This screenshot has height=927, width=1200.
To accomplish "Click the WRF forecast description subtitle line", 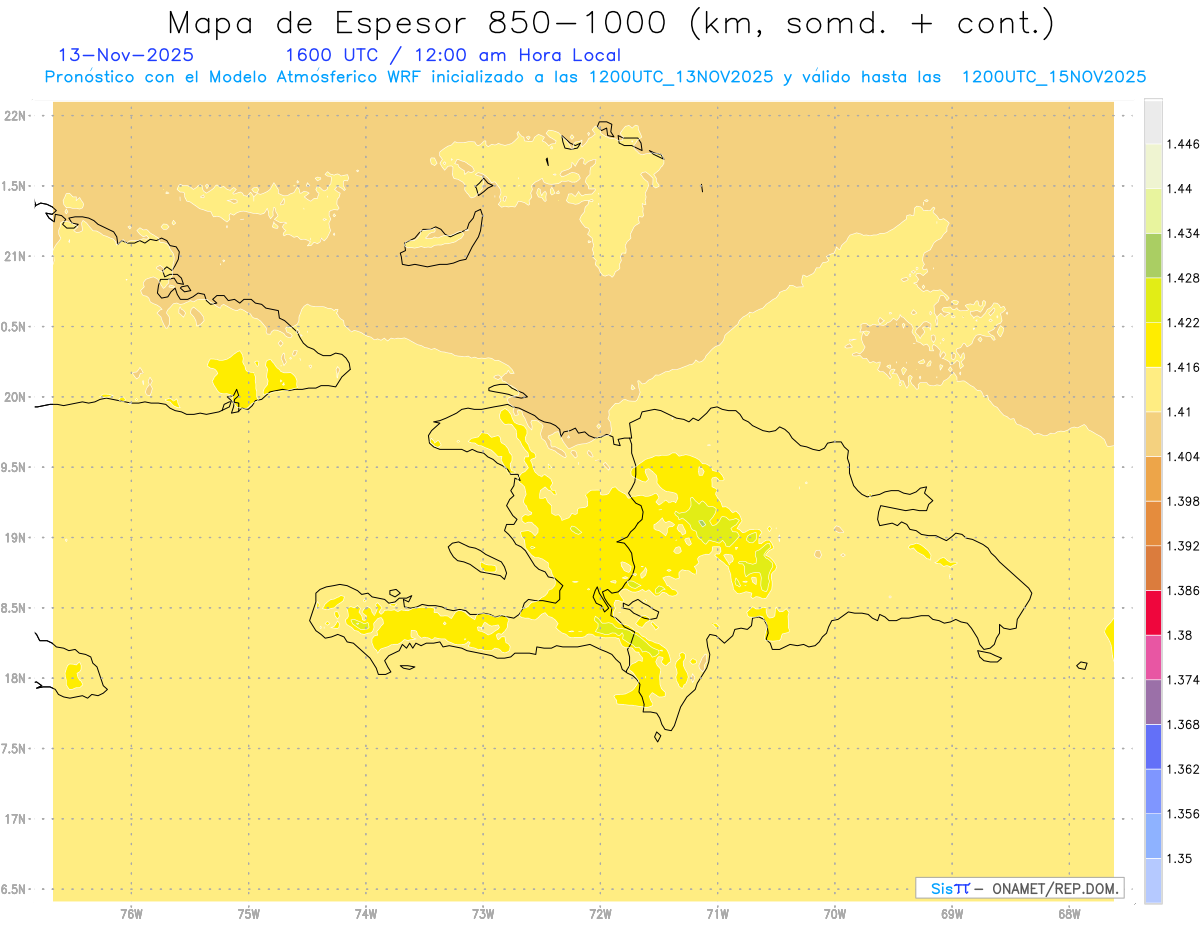I will [x=595, y=77].
